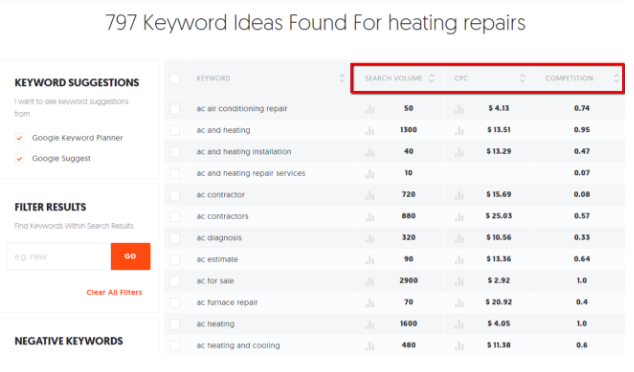Image resolution: width=634 pixels, height=372 pixels.
Task: Open volume chart for ac and heating repair services
Action: [370, 174]
